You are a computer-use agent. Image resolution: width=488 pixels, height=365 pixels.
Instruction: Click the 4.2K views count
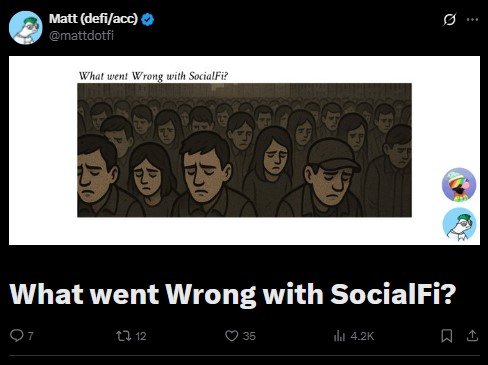point(362,336)
